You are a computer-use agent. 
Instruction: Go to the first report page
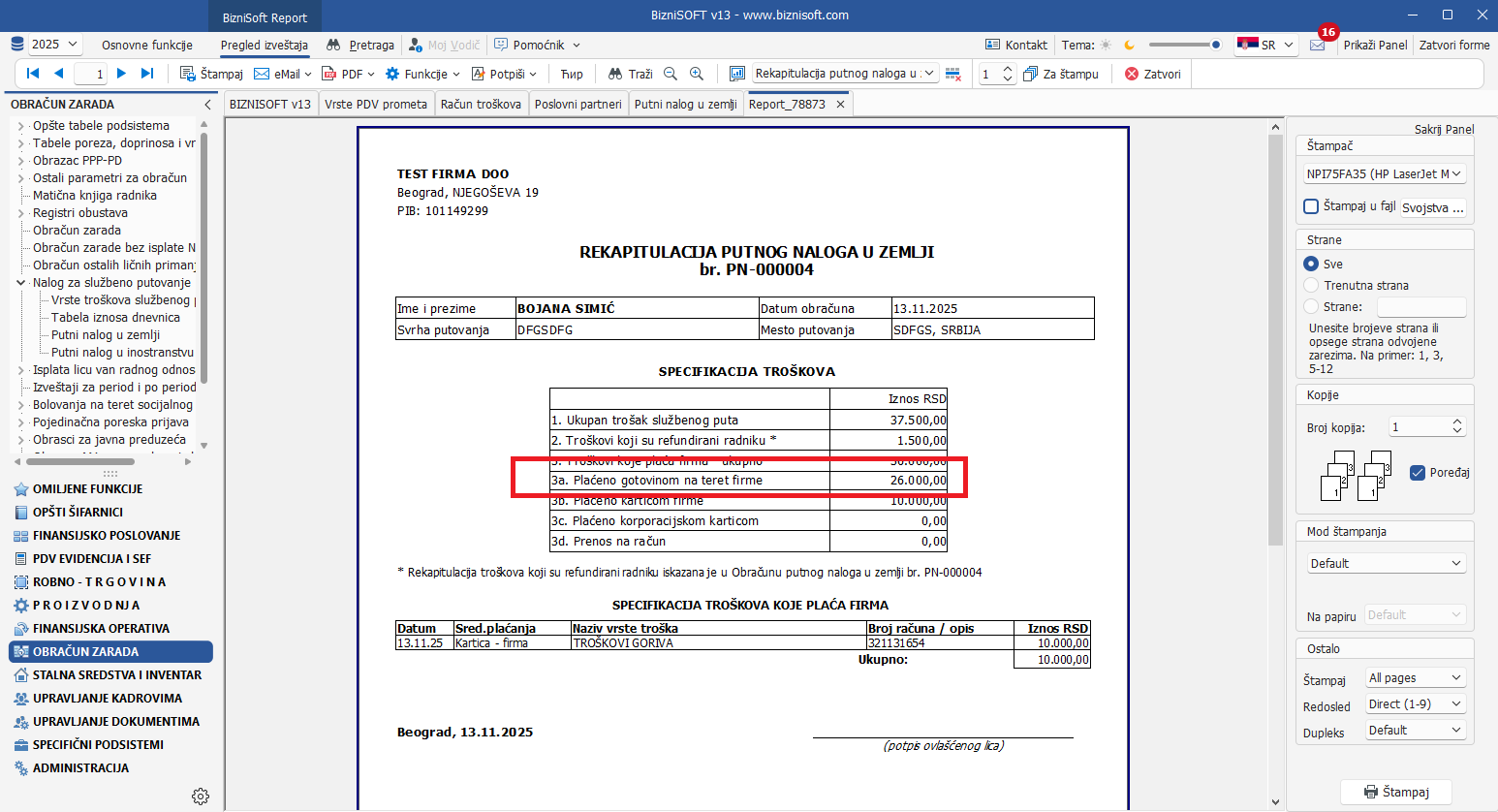[x=33, y=74]
